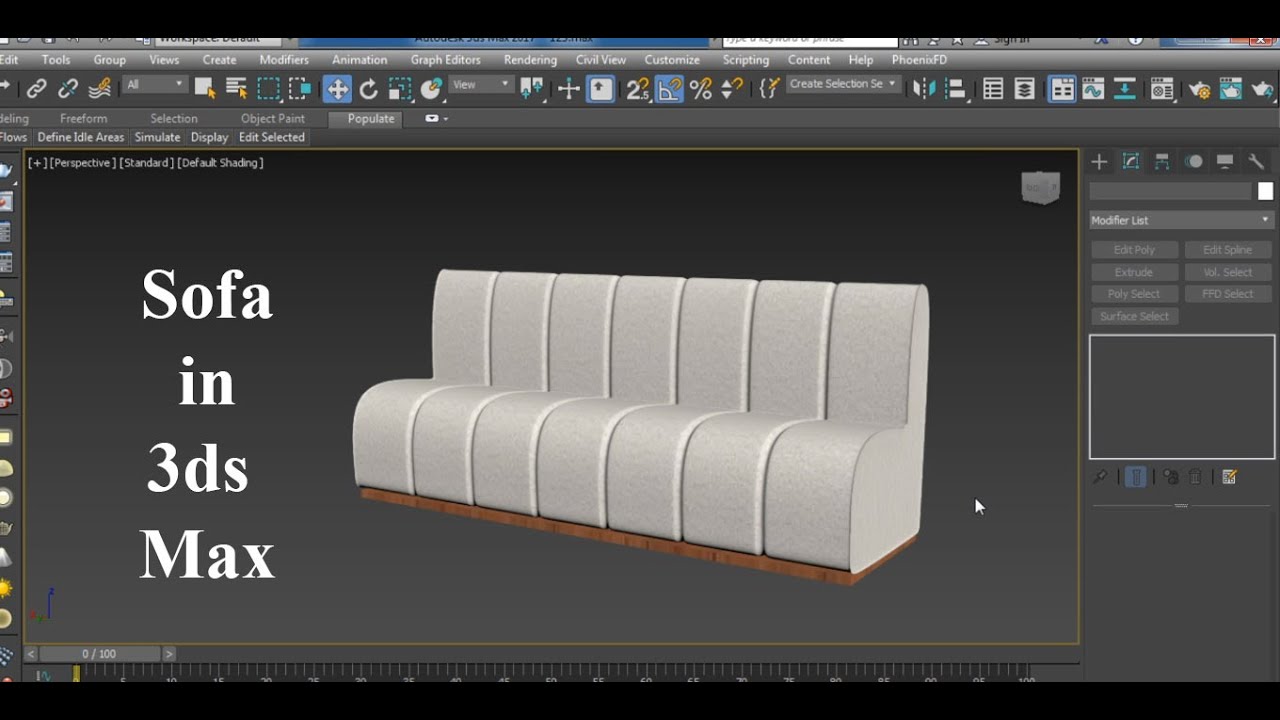Expand the Modifier List dropdown

(x=1181, y=220)
